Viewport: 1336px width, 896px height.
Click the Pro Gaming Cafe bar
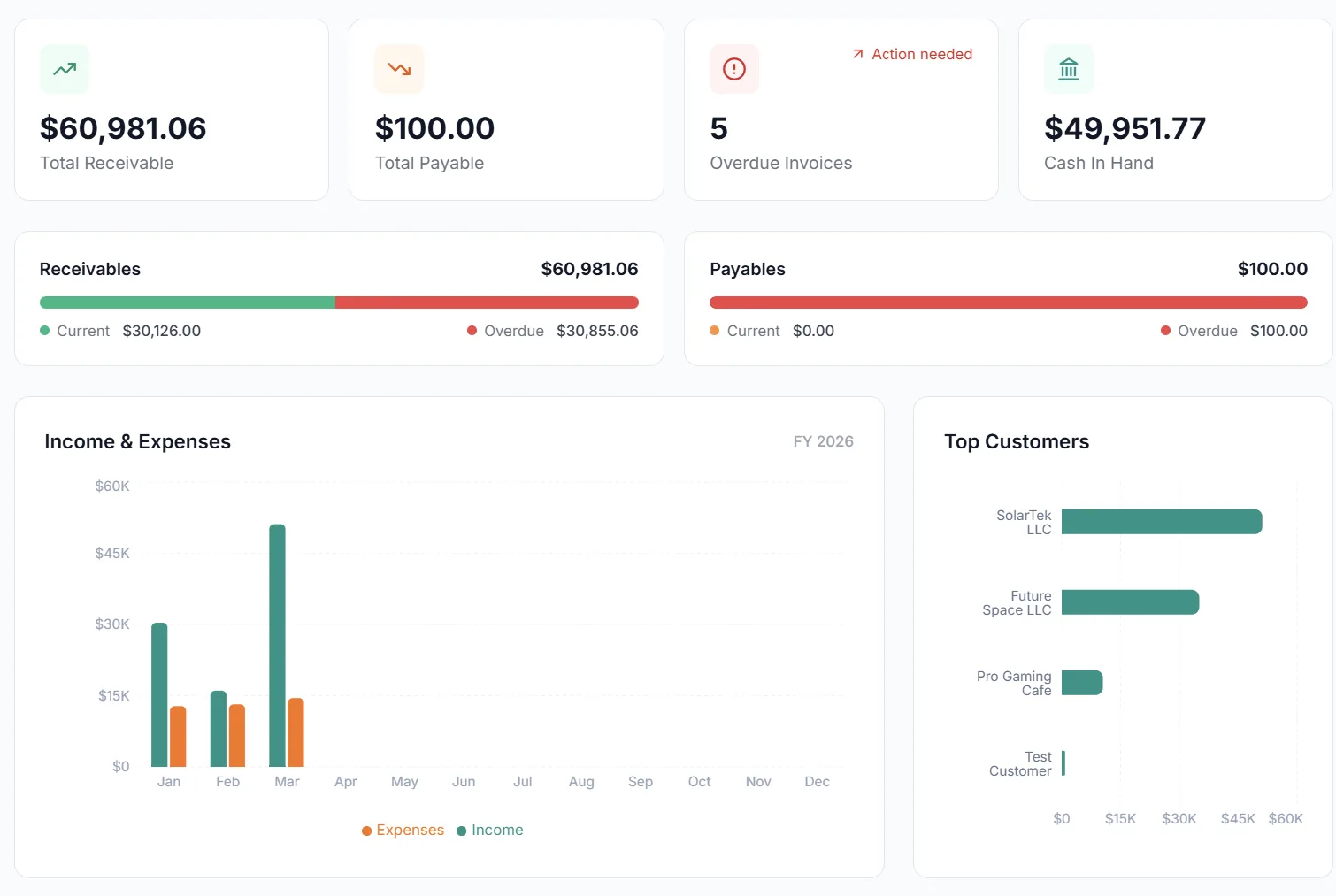(x=1082, y=683)
